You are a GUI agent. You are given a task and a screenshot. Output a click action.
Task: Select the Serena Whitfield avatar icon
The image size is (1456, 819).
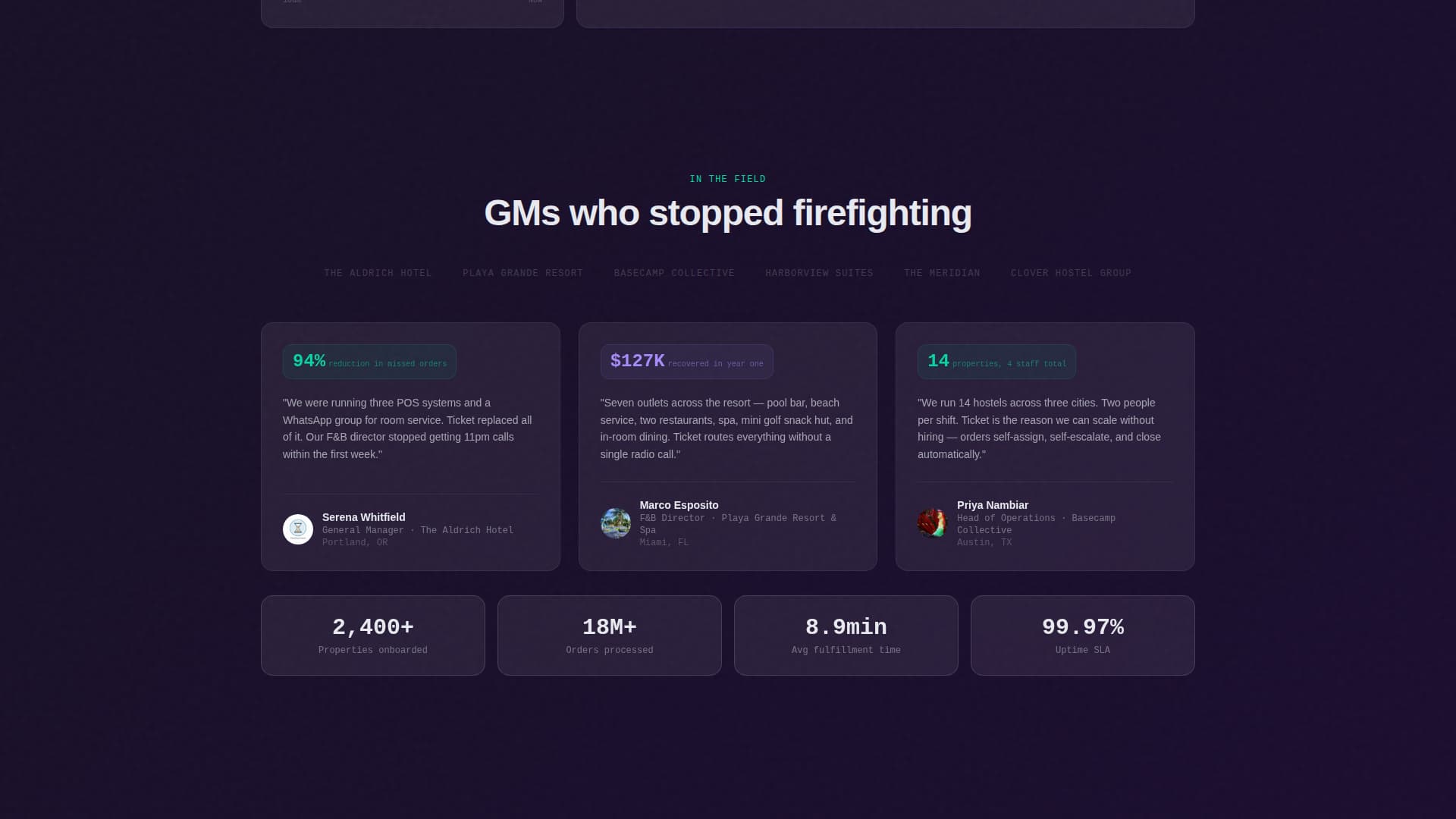pyautogui.click(x=297, y=529)
